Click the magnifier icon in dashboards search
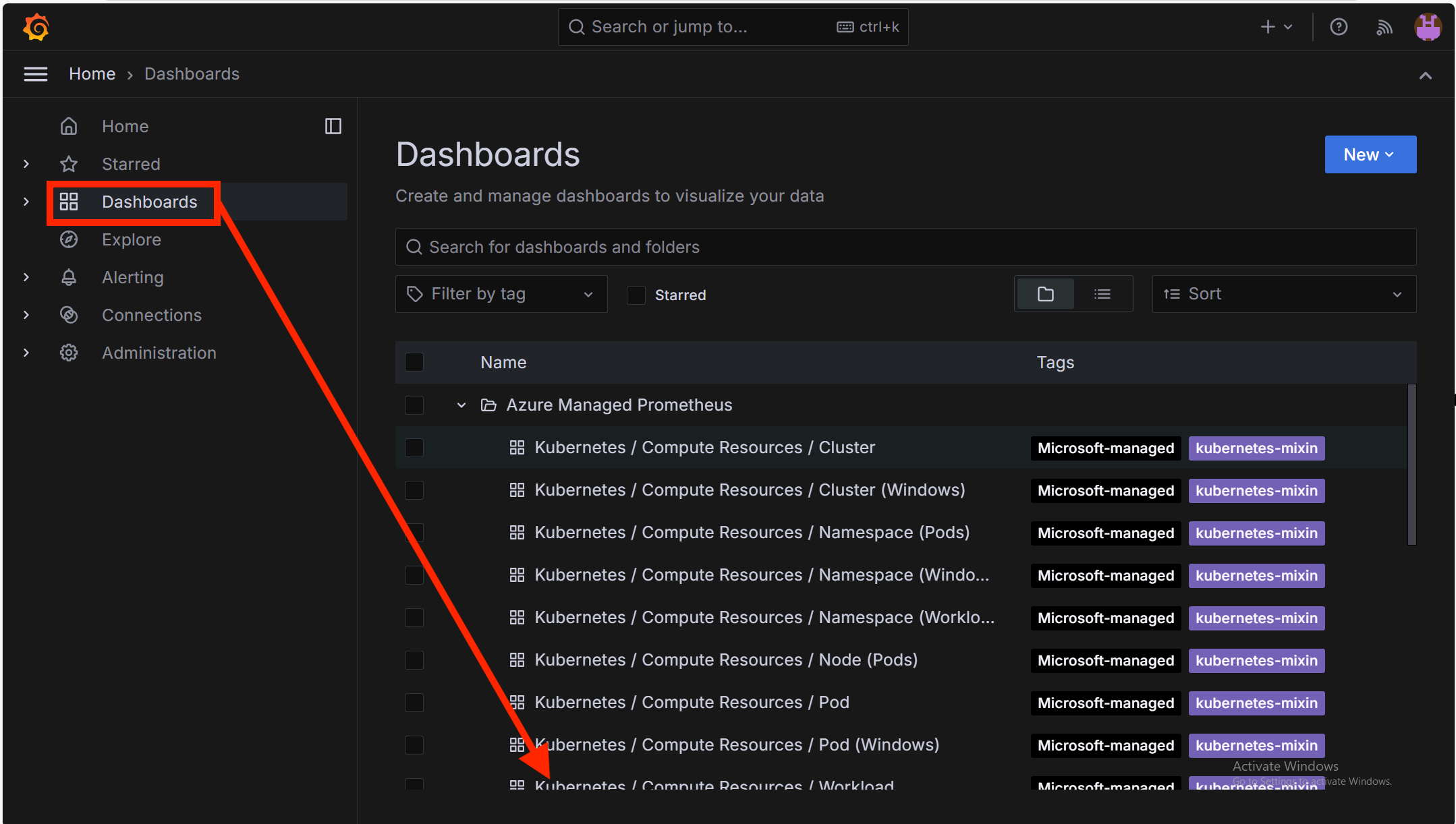1456x824 pixels. [414, 247]
